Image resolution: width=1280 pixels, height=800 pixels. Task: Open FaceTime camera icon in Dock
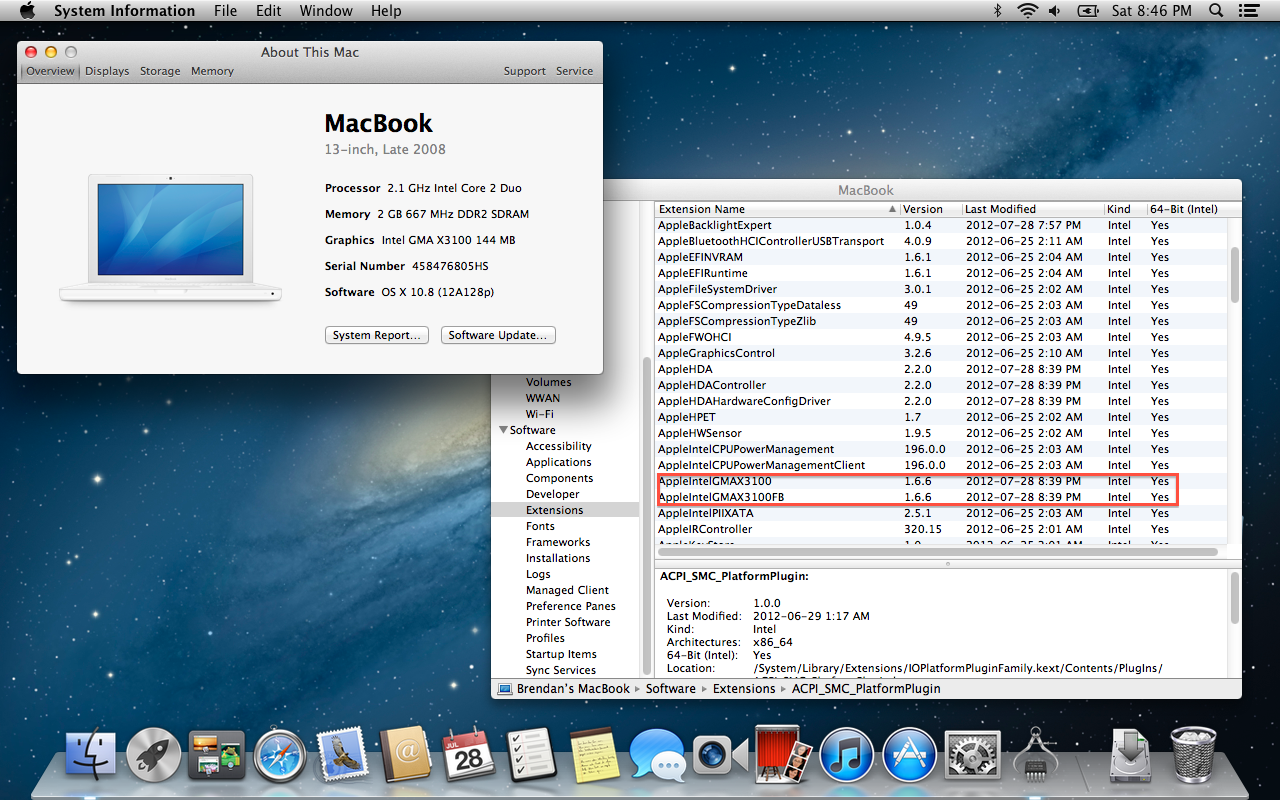coord(720,755)
